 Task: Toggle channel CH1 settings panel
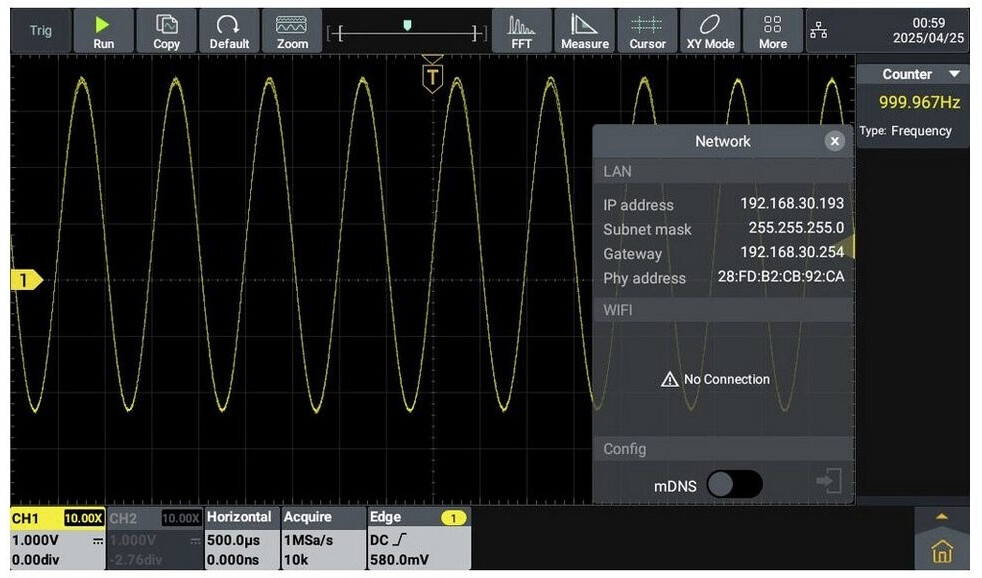click(x=57, y=538)
